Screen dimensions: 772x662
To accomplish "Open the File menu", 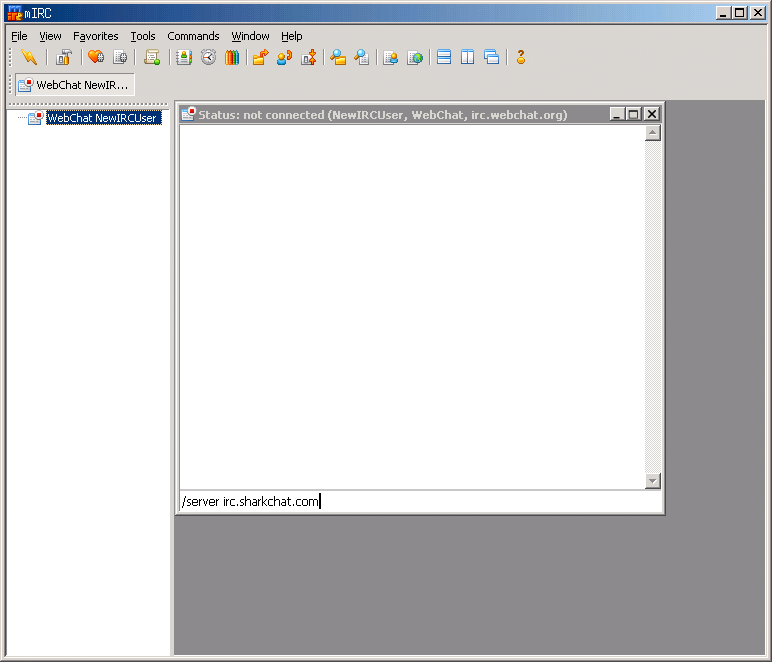I will pyautogui.click(x=19, y=36).
